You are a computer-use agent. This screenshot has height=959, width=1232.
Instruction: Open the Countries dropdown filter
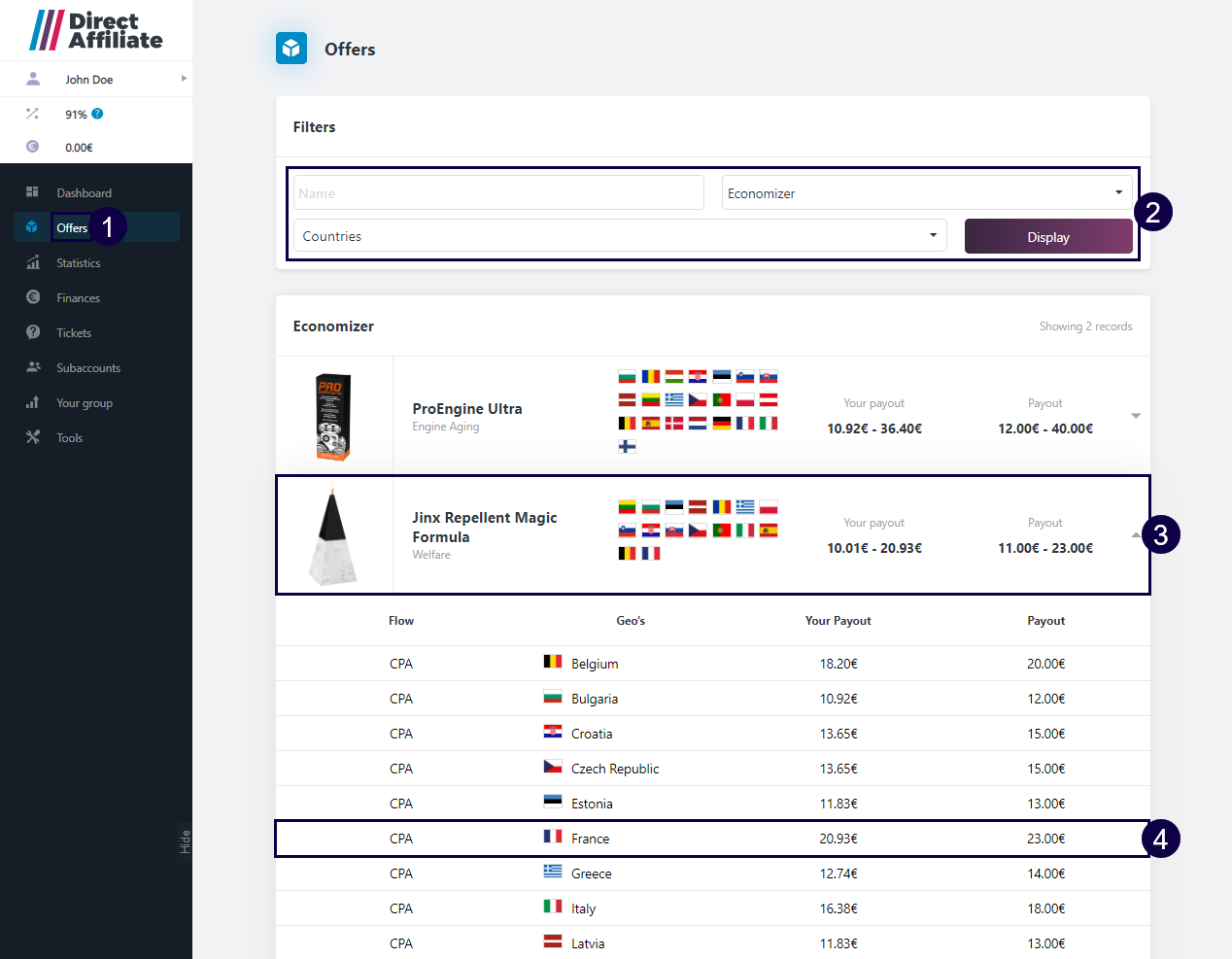click(620, 236)
